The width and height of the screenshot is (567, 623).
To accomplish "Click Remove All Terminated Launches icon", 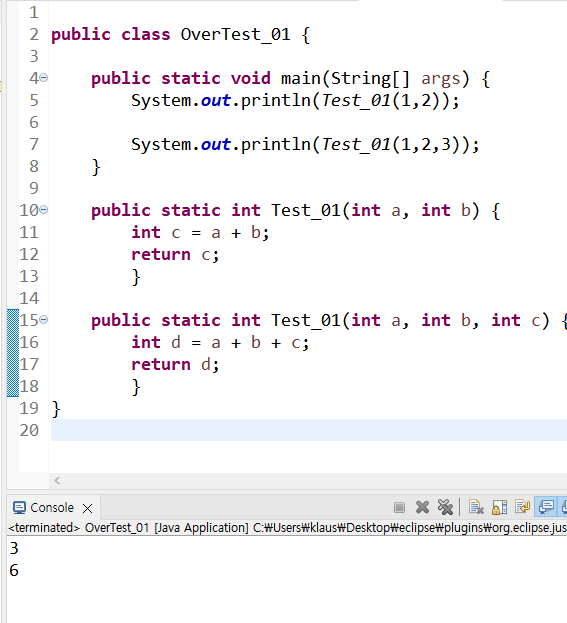I will (445, 507).
